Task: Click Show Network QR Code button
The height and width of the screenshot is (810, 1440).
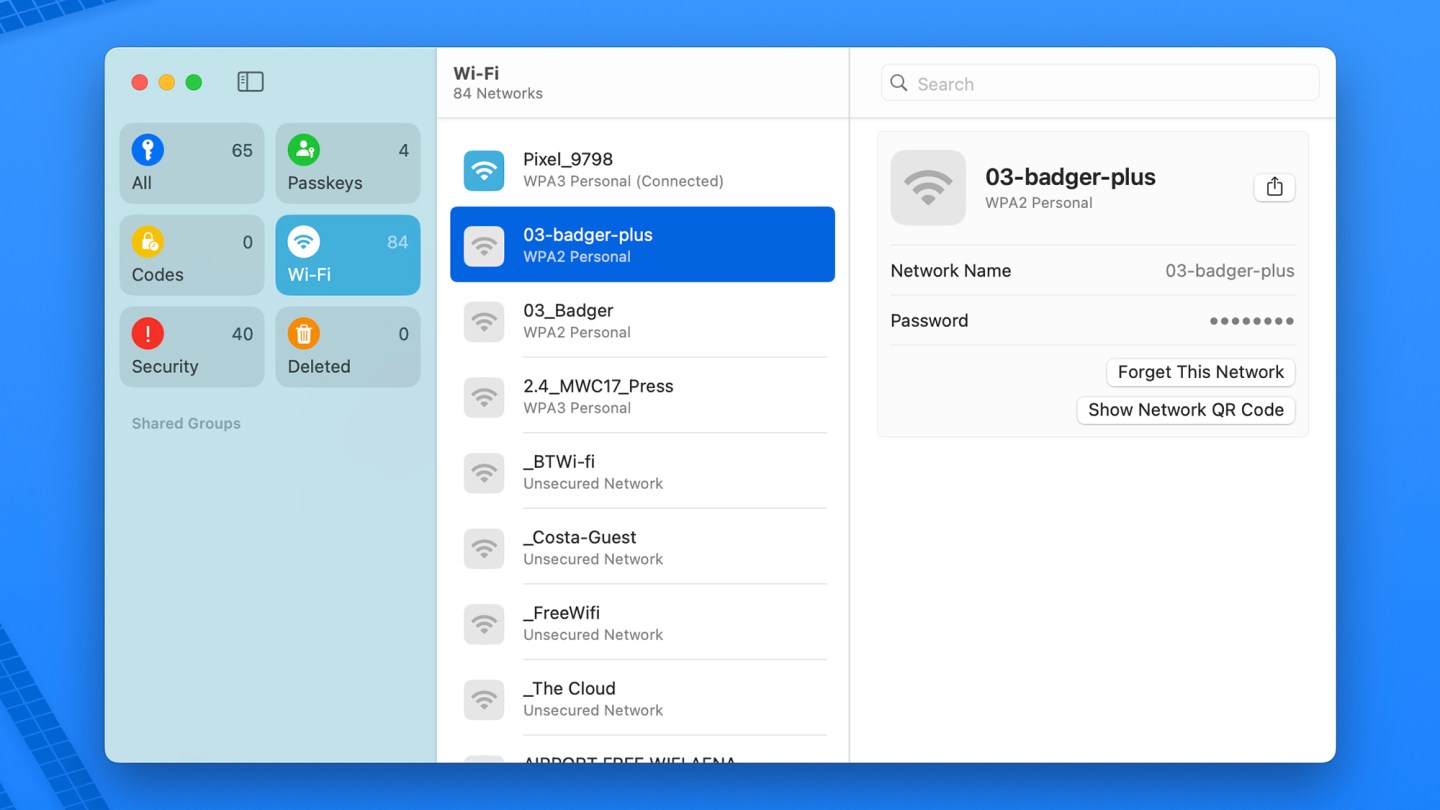Action: click(x=1185, y=410)
